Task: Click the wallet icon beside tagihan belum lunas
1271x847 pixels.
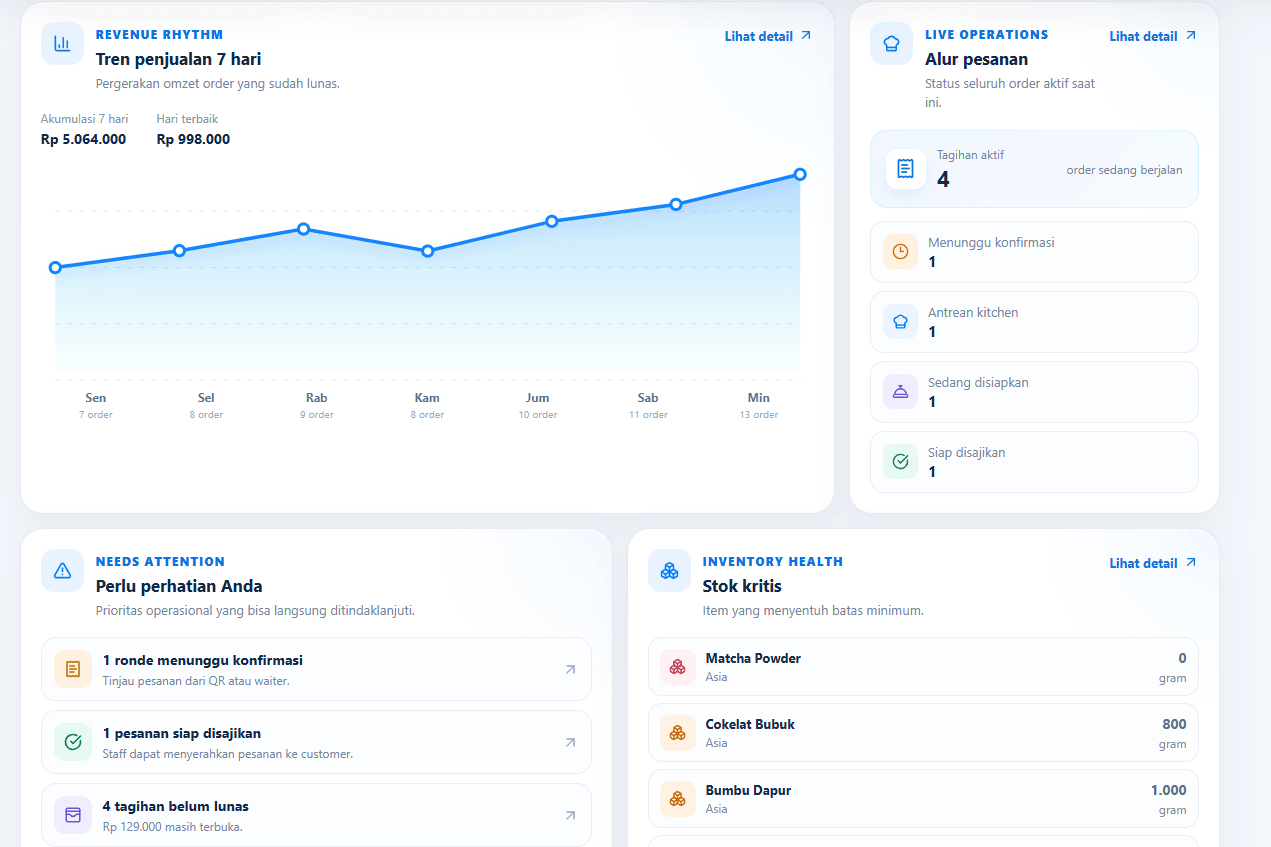Action: (x=73, y=815)
